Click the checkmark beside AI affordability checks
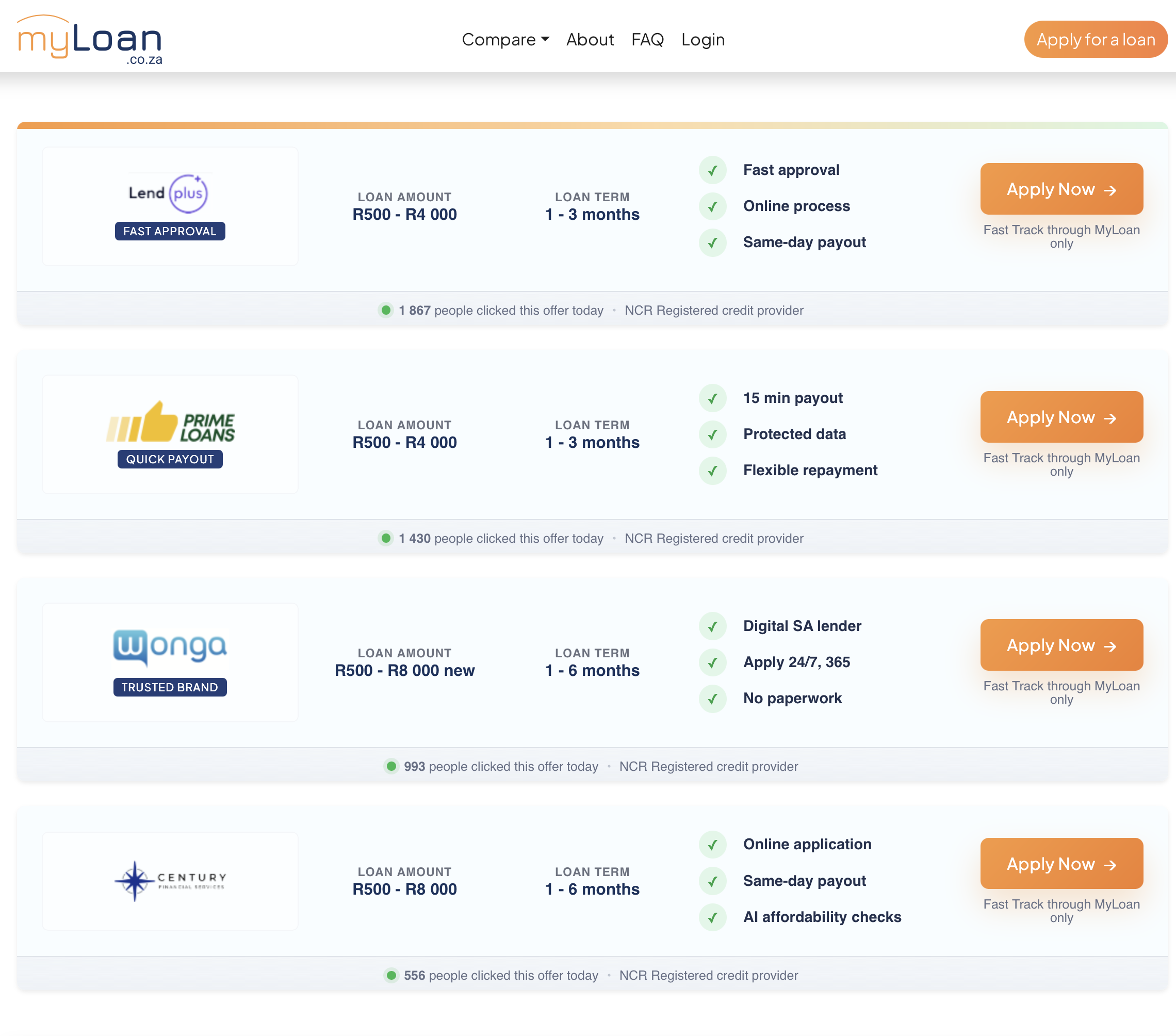The height and width of the screenshot is (1036, 1176). point(712,917)
